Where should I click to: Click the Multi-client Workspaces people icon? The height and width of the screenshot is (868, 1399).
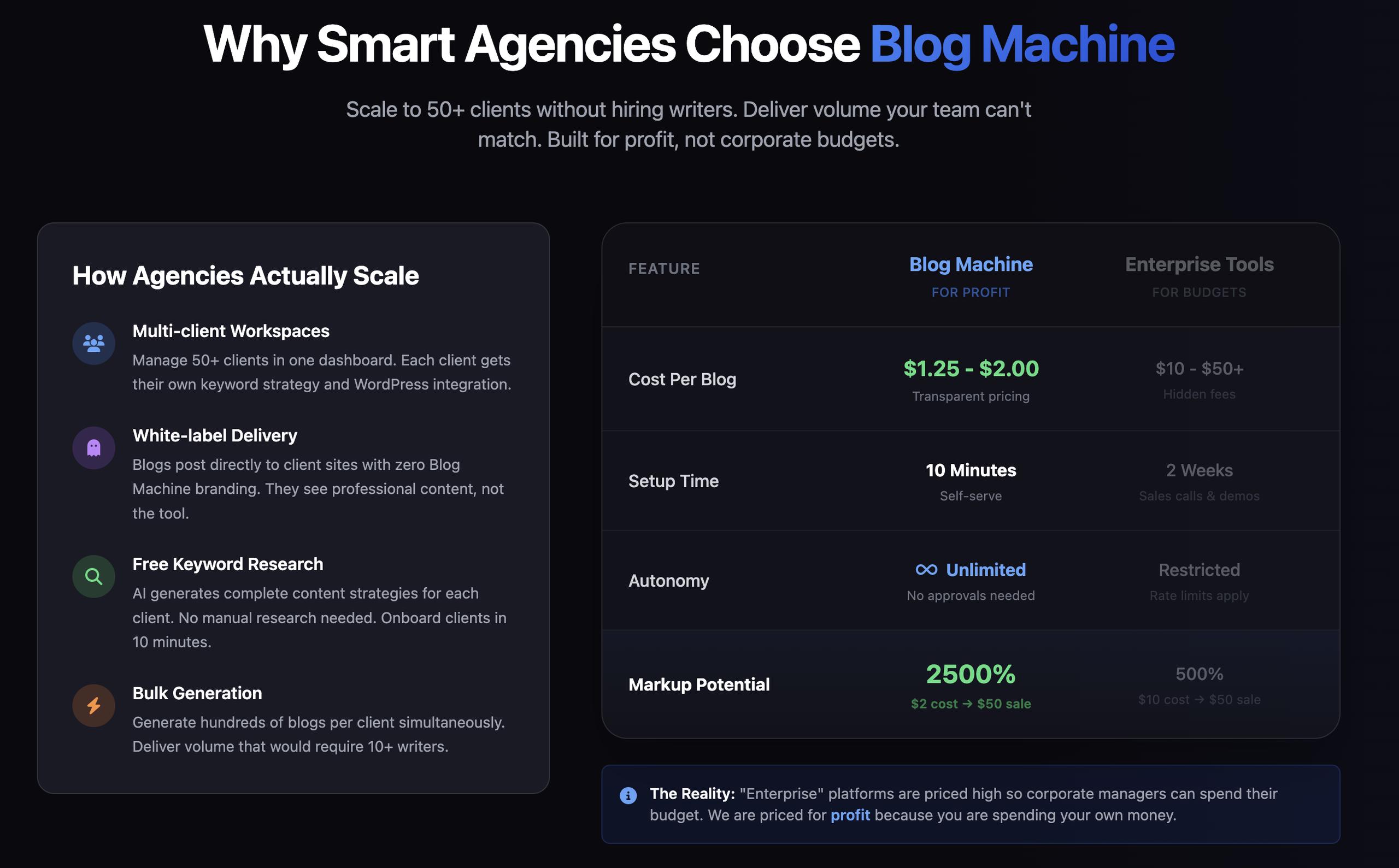93,343
